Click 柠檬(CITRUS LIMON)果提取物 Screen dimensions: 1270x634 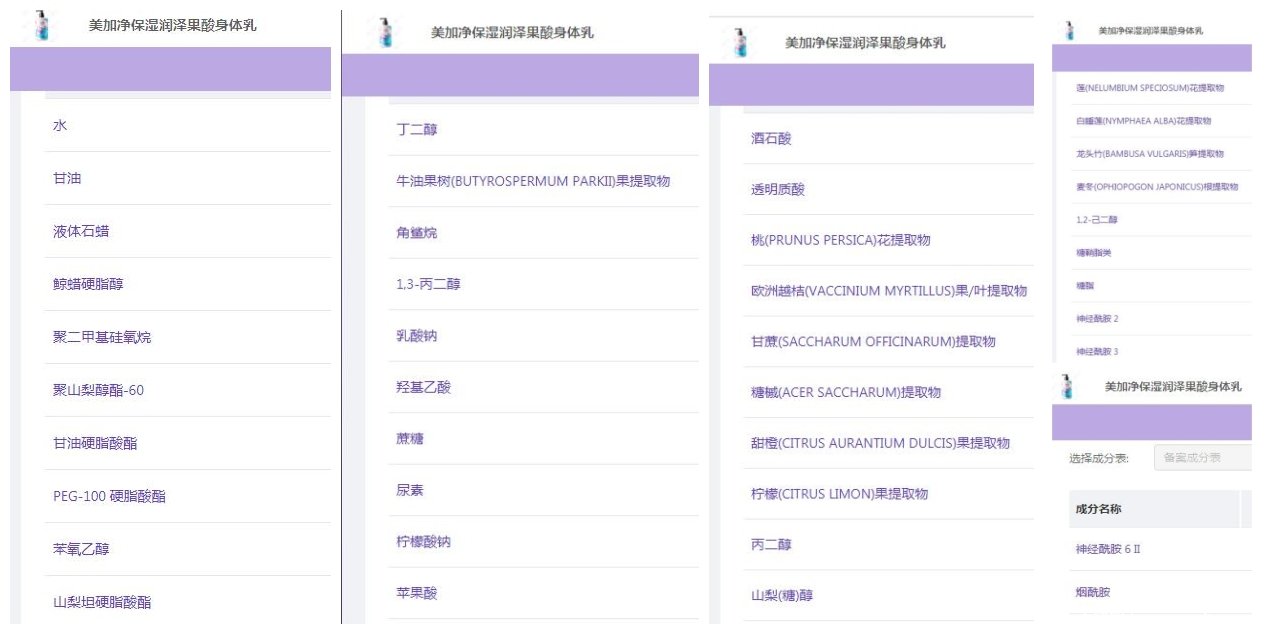pyautogui.click(x=839, y=494)
